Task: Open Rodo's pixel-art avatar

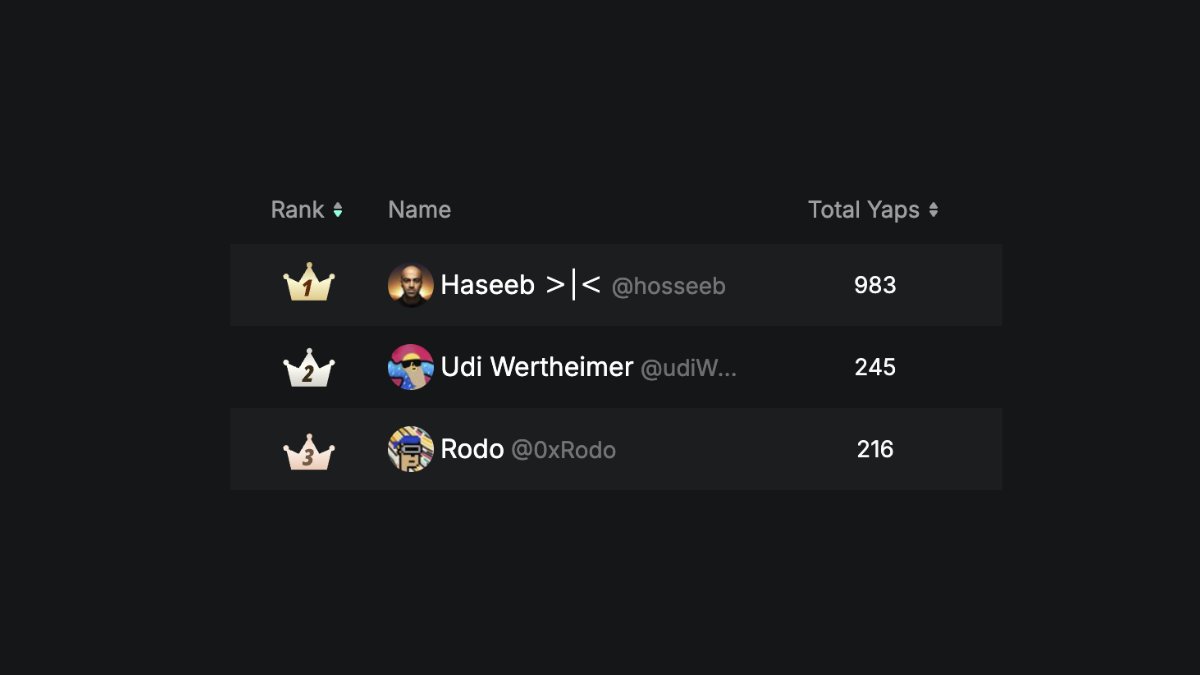Action: (411, 449)
